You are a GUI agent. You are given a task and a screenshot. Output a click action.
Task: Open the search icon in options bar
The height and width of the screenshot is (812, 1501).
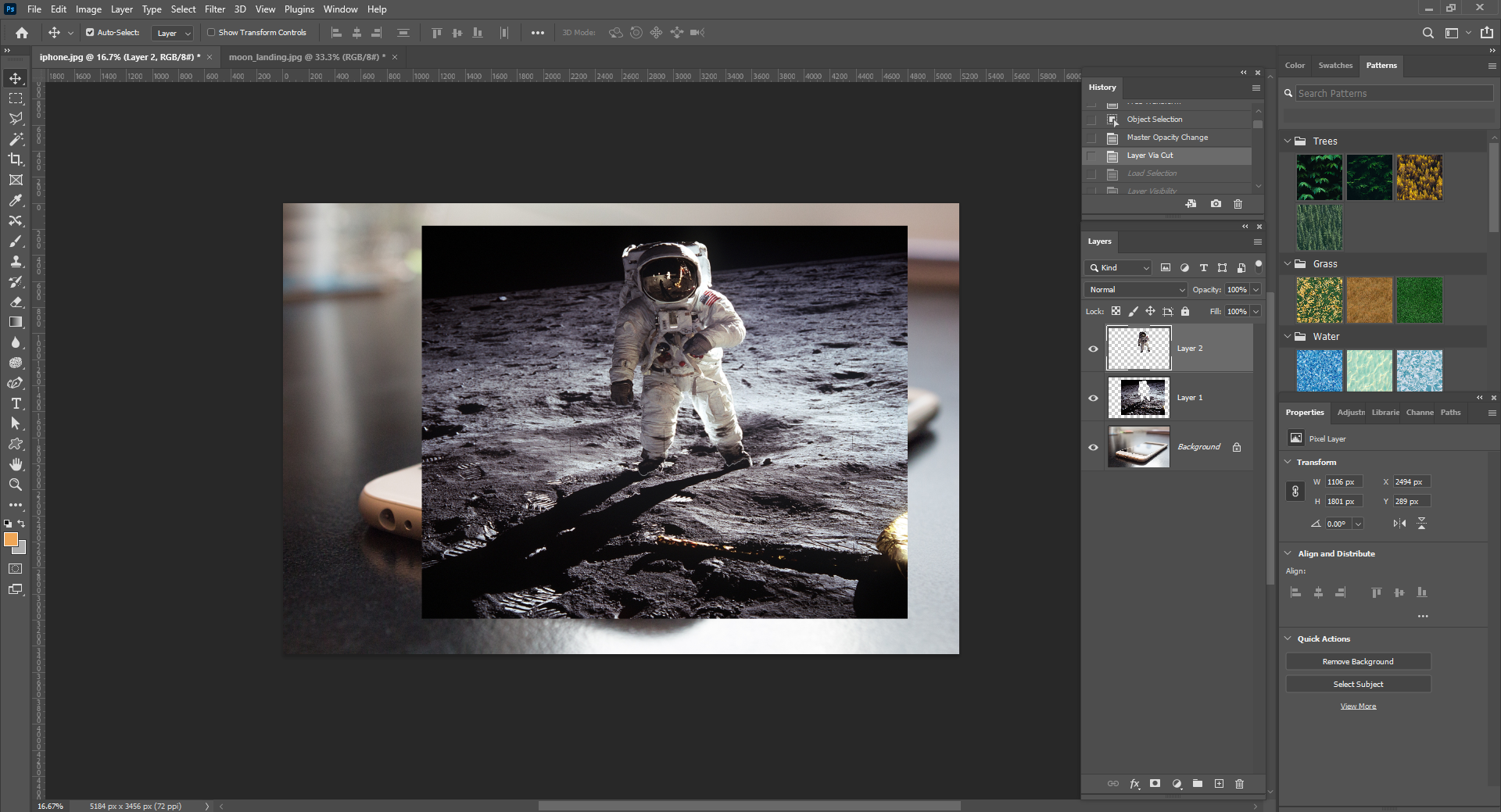click(x=1428, y=33)
